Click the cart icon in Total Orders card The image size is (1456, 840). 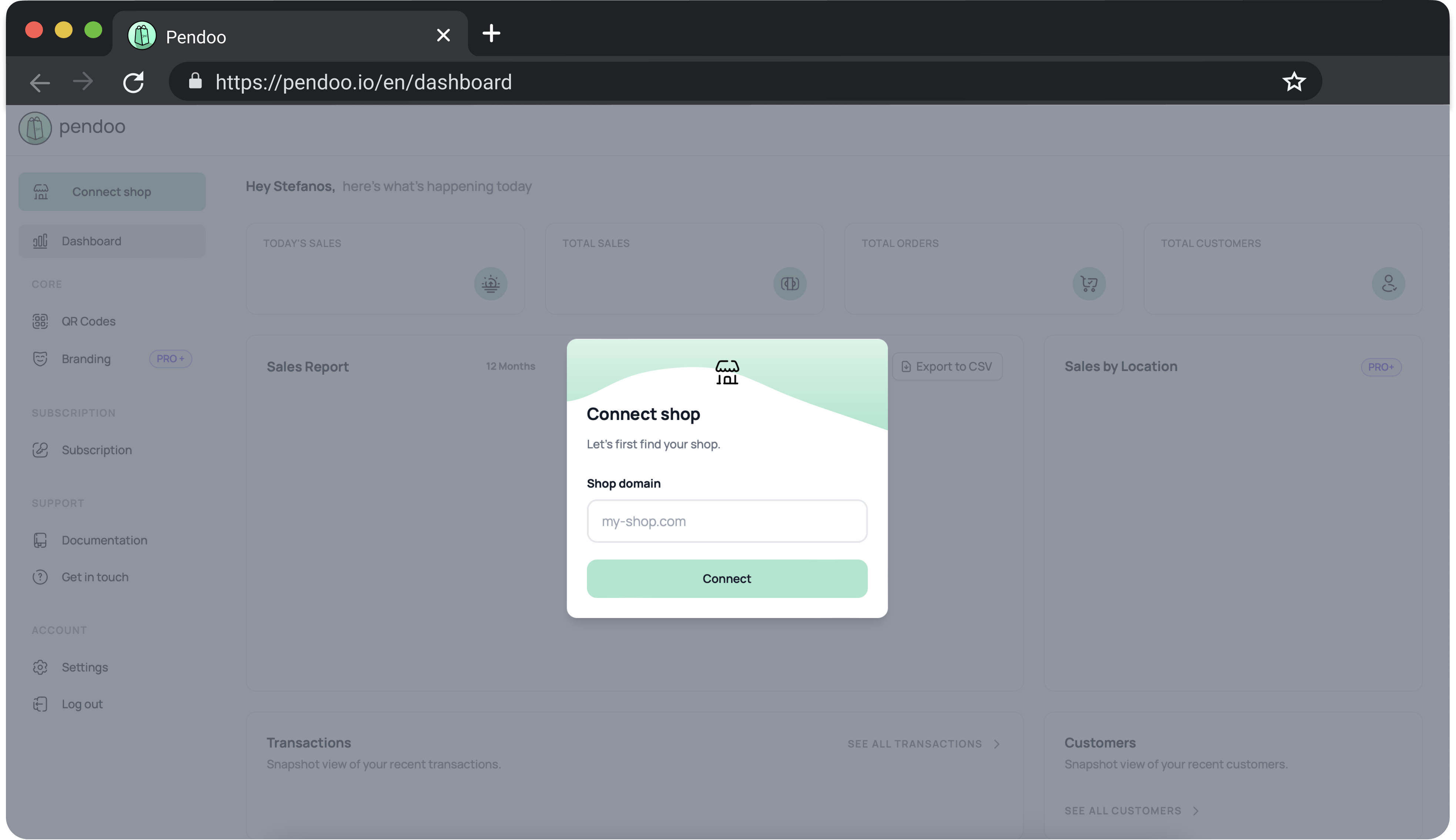(1089, 283)
